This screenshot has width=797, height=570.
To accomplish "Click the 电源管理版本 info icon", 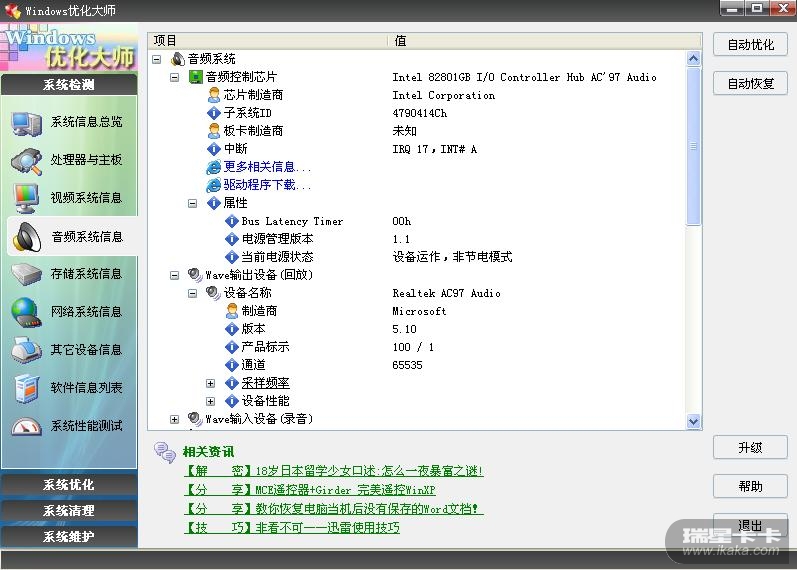I will (232, 239).
